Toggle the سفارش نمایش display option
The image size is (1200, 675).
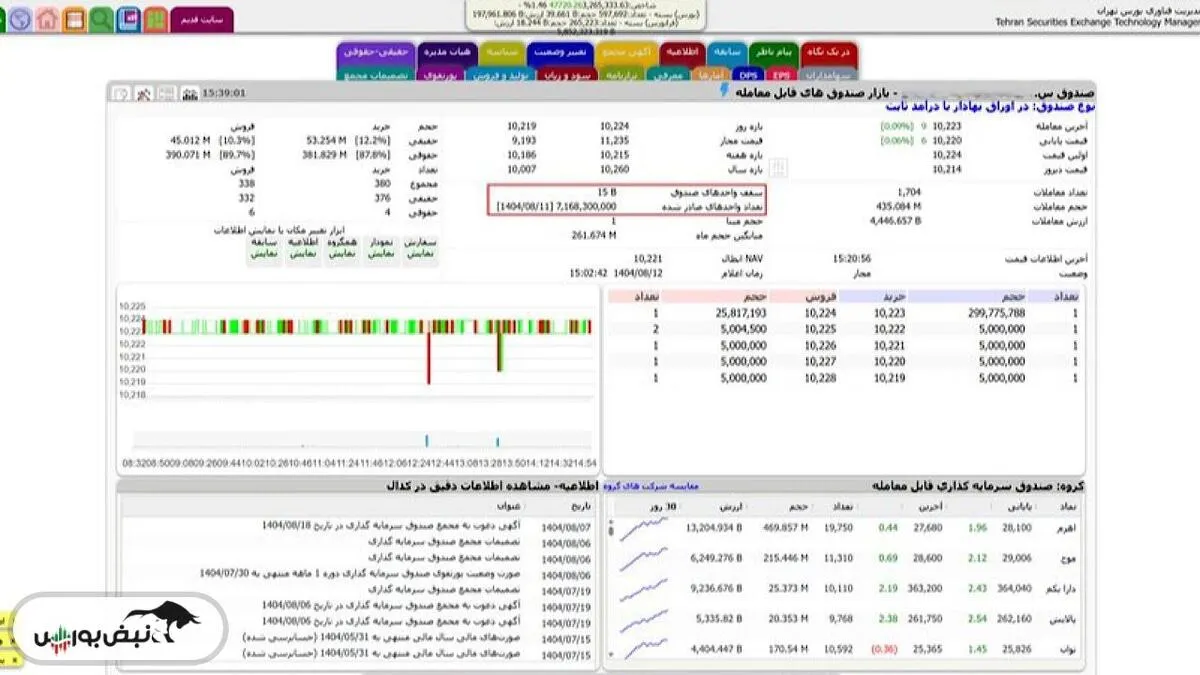420,249
